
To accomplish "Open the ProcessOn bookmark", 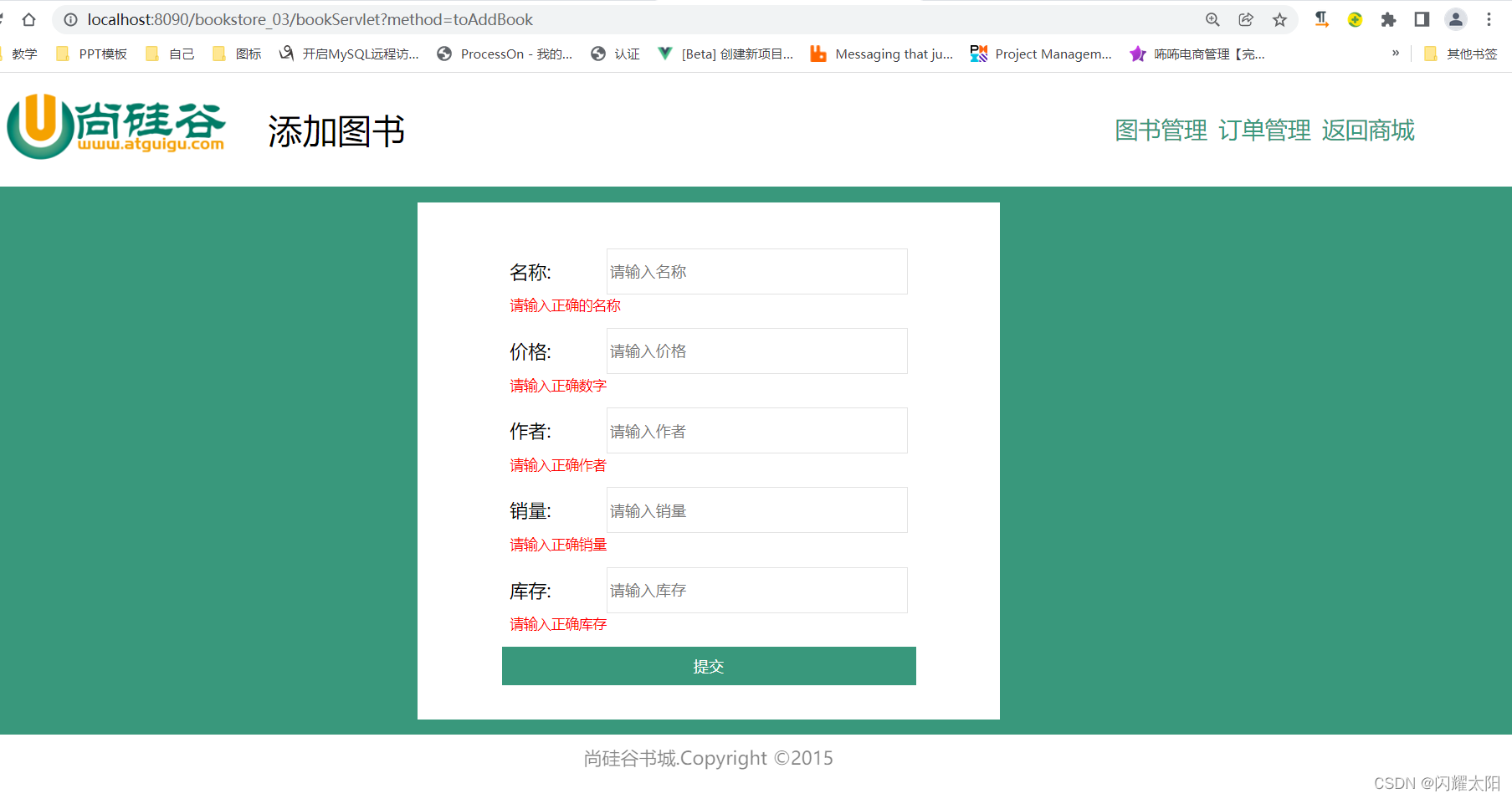I will click(x=505, y=54).
